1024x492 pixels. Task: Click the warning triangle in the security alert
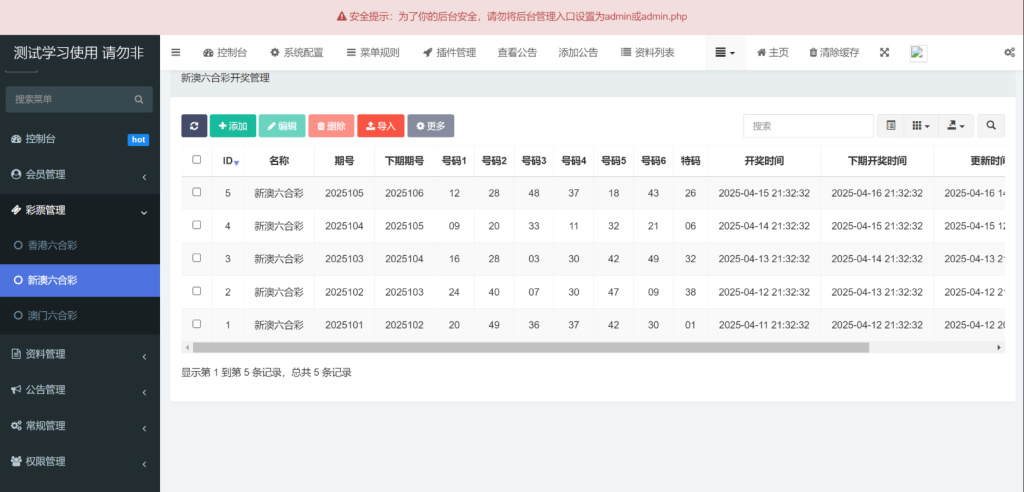[341, 16]
